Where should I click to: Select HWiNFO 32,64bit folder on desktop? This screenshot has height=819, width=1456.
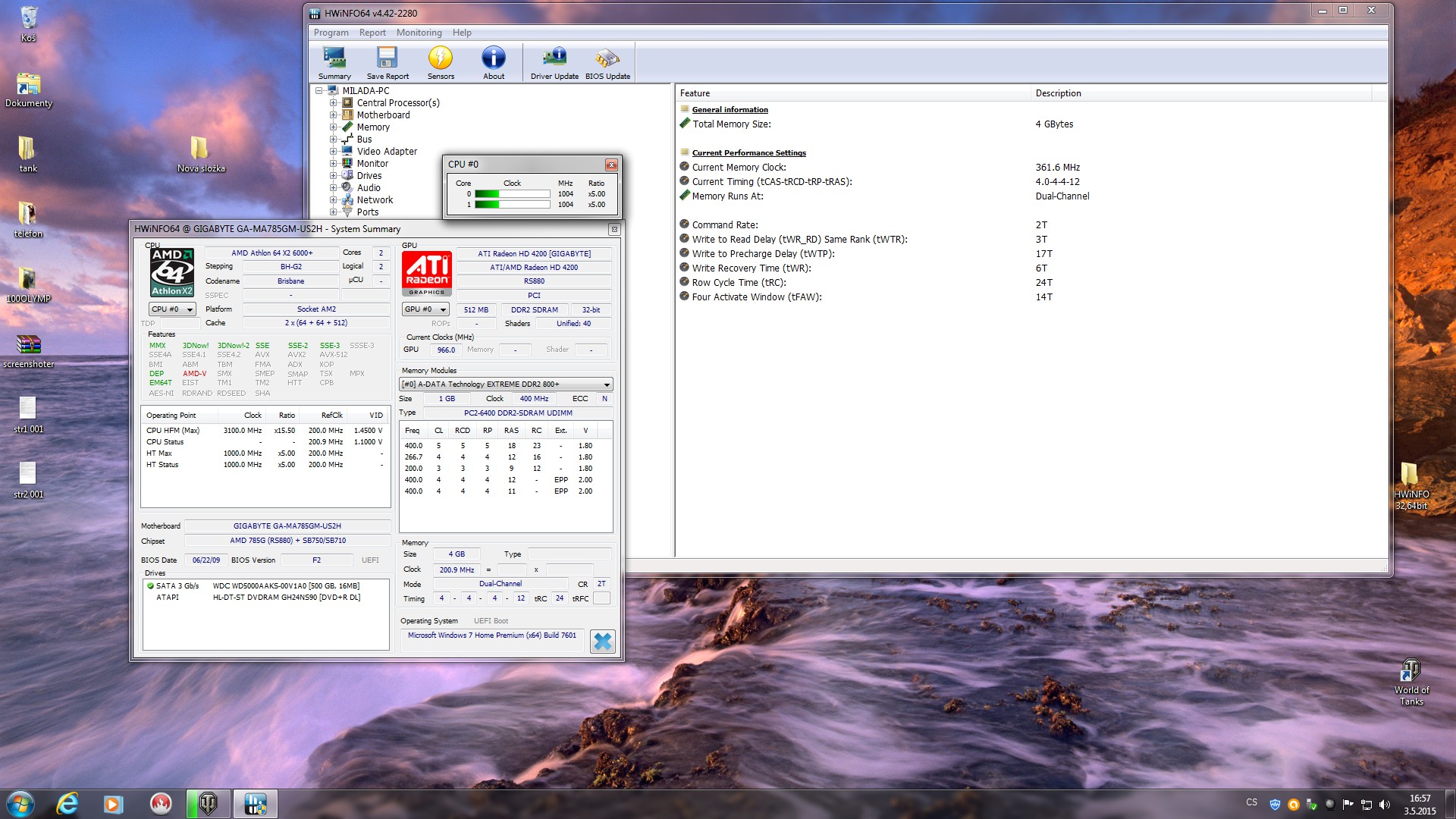tap(1410, 485)
